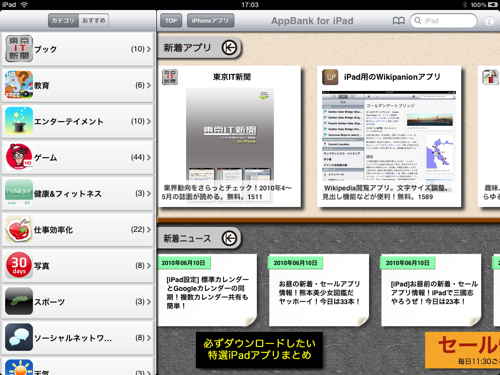Expand the 教育 category chevron
Image resolution: width=500 pixels, height=375 pixels.
pos(149,85)
